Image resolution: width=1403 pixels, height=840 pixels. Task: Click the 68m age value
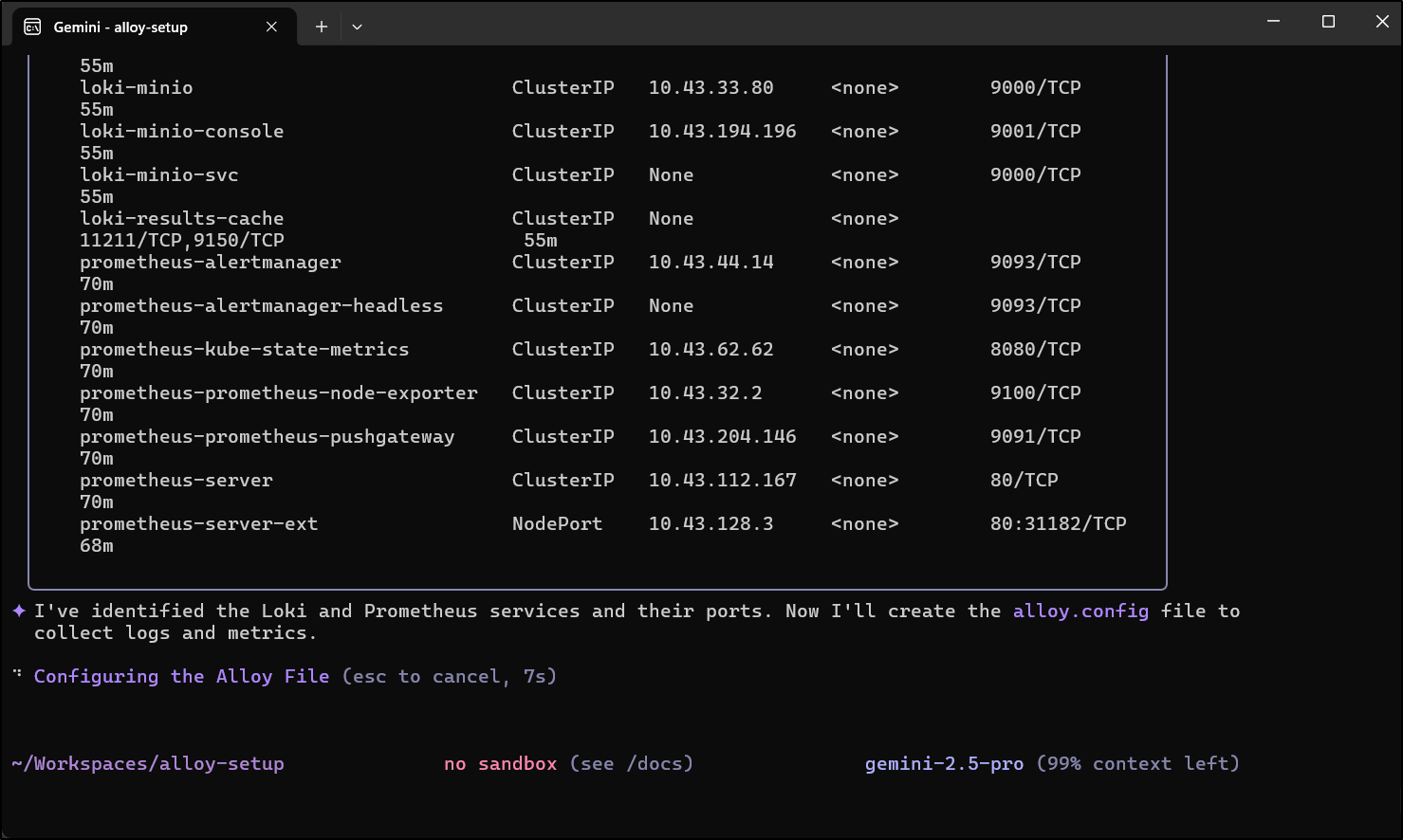97,546
